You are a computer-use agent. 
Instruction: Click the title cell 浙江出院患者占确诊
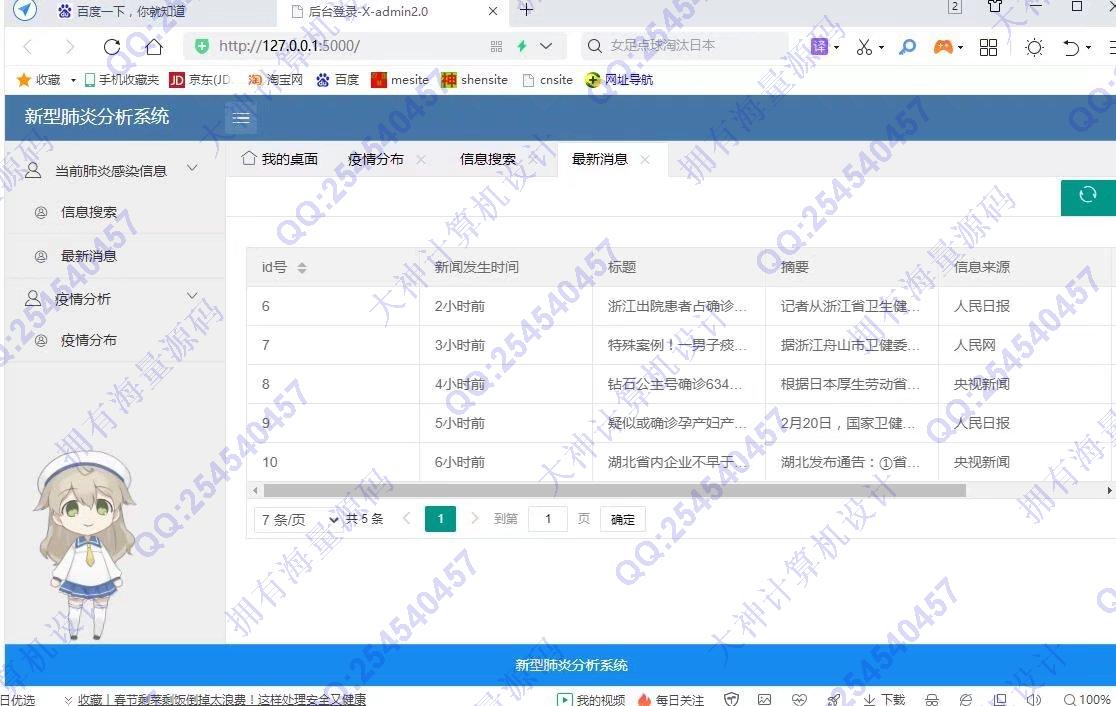[677, 306]
